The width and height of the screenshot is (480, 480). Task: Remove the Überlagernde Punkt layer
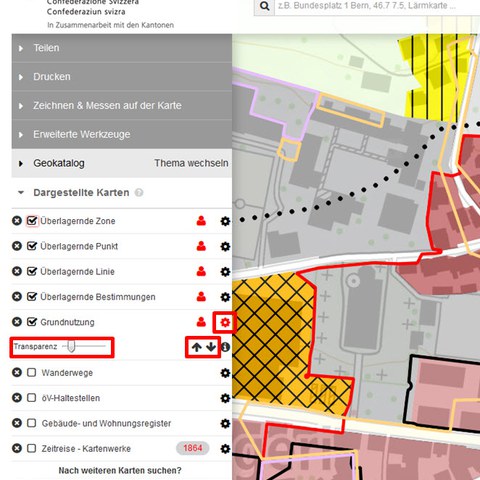click(17, 246)
